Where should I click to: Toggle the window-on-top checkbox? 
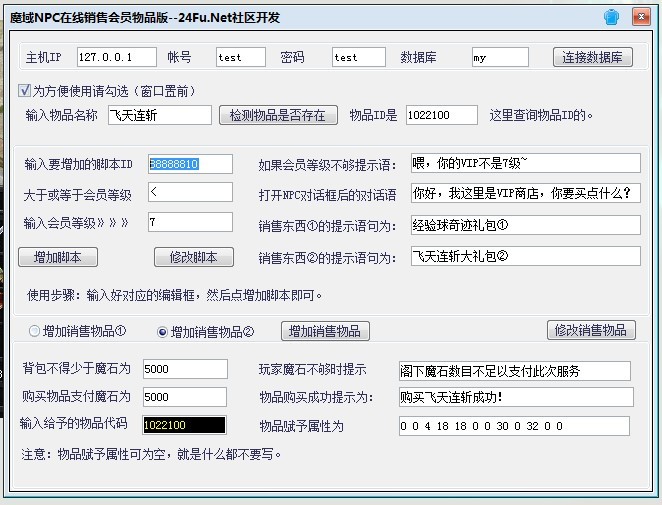click(x=25, y=90)
